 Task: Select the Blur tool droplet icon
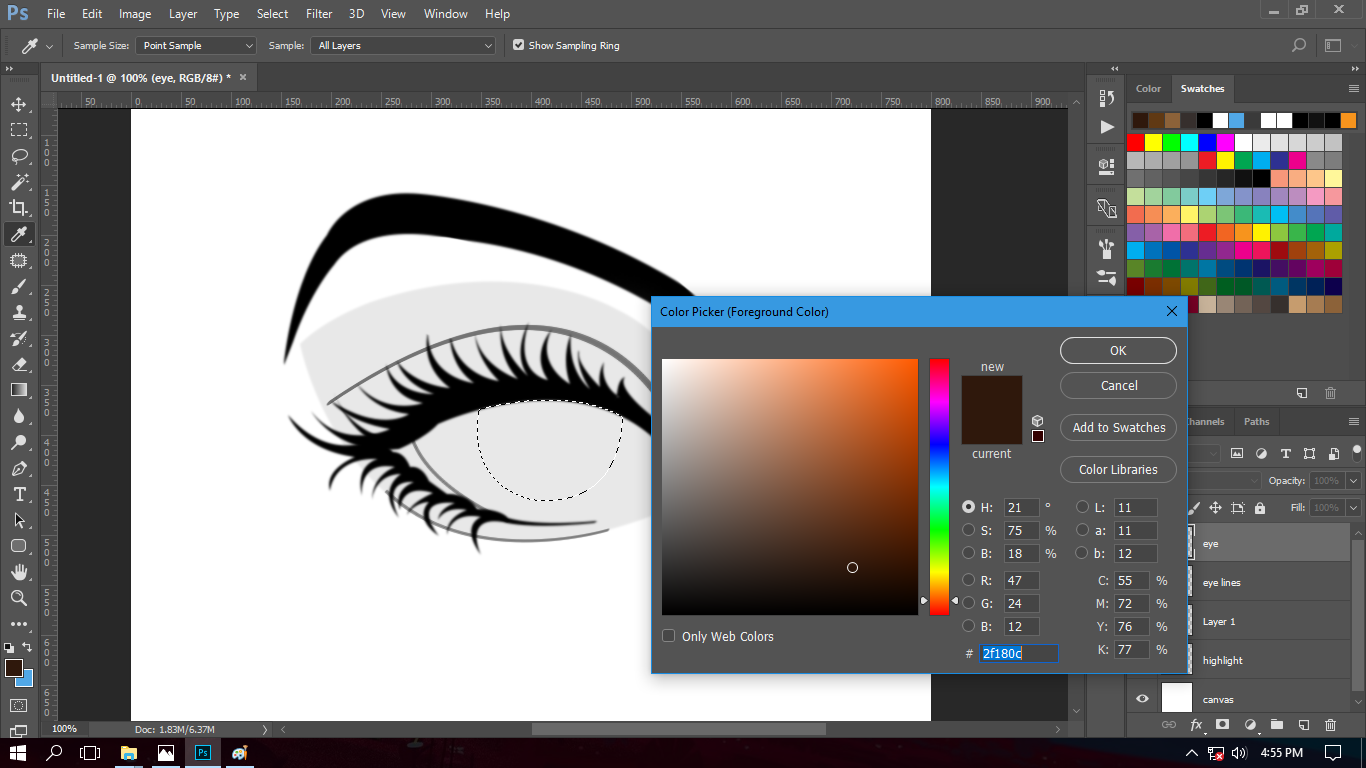pyautogui.click(x=19, y=416)
